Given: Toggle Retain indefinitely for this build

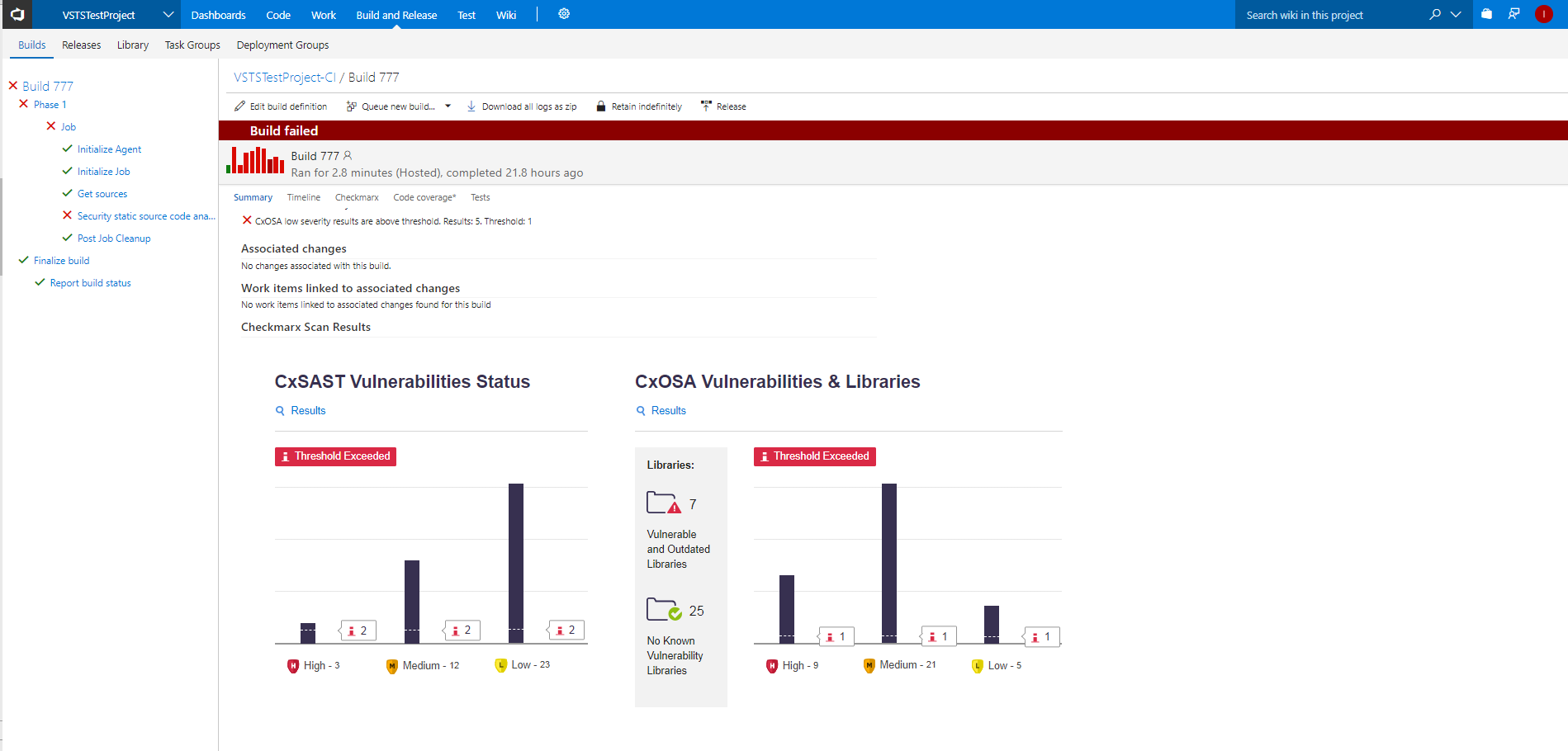Looking at the screenshot, I should pos(601,106).
